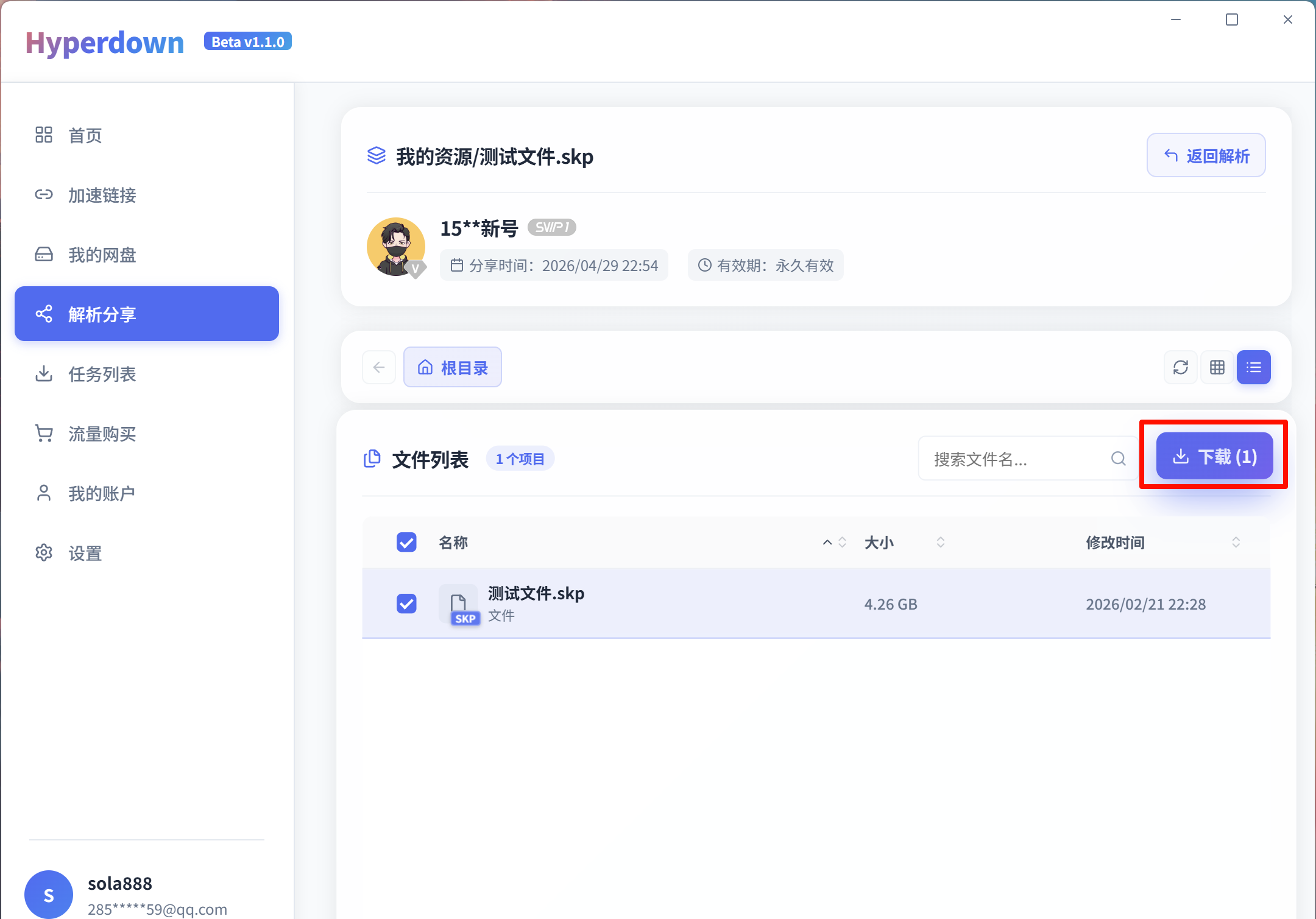
Task: Open 我的网盘 in sidebar
Action: click(146, 255)
